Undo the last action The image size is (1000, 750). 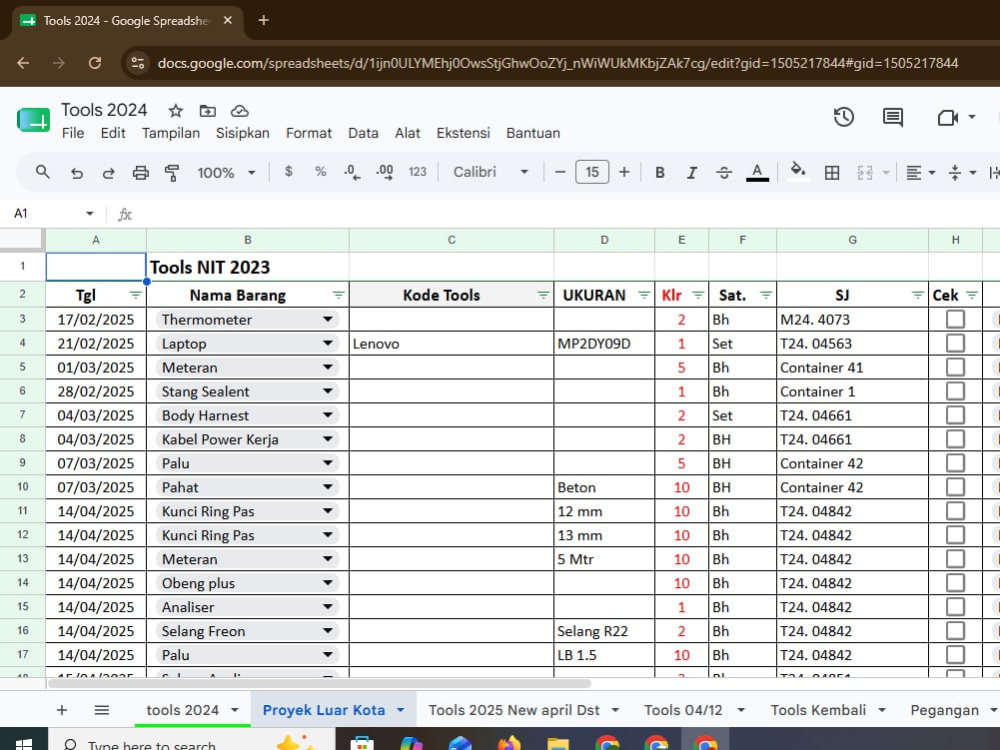point(77,173)
